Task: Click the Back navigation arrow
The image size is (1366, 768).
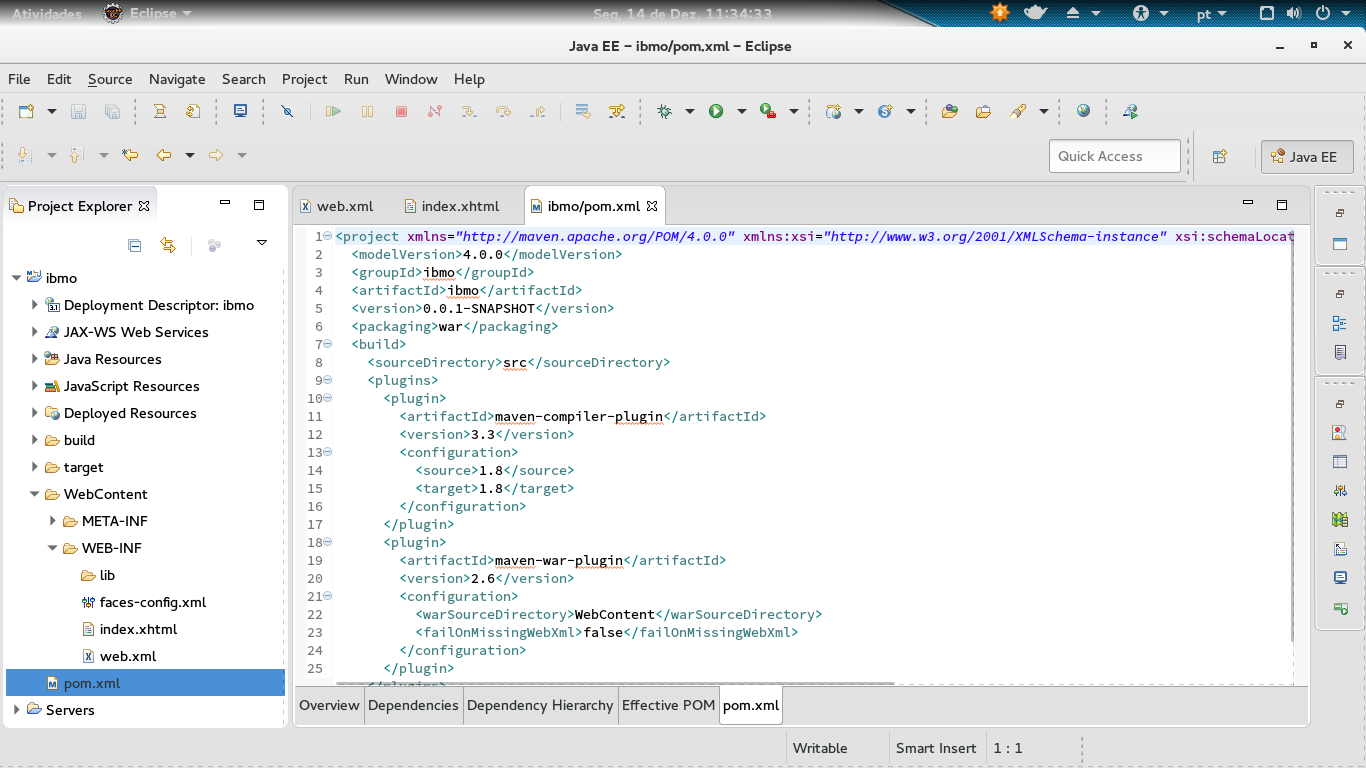Action: 163,155
